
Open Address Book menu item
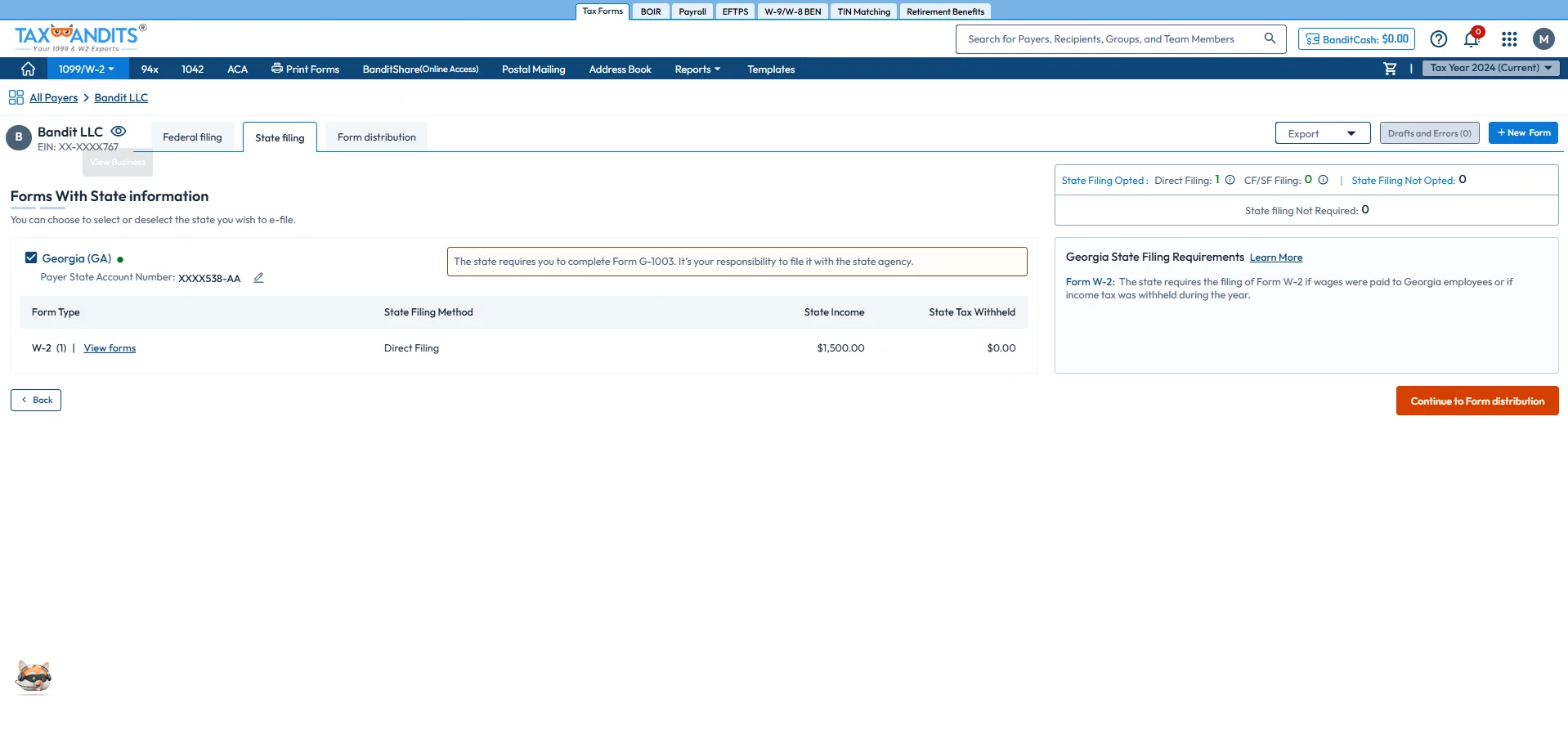[620, 69]
